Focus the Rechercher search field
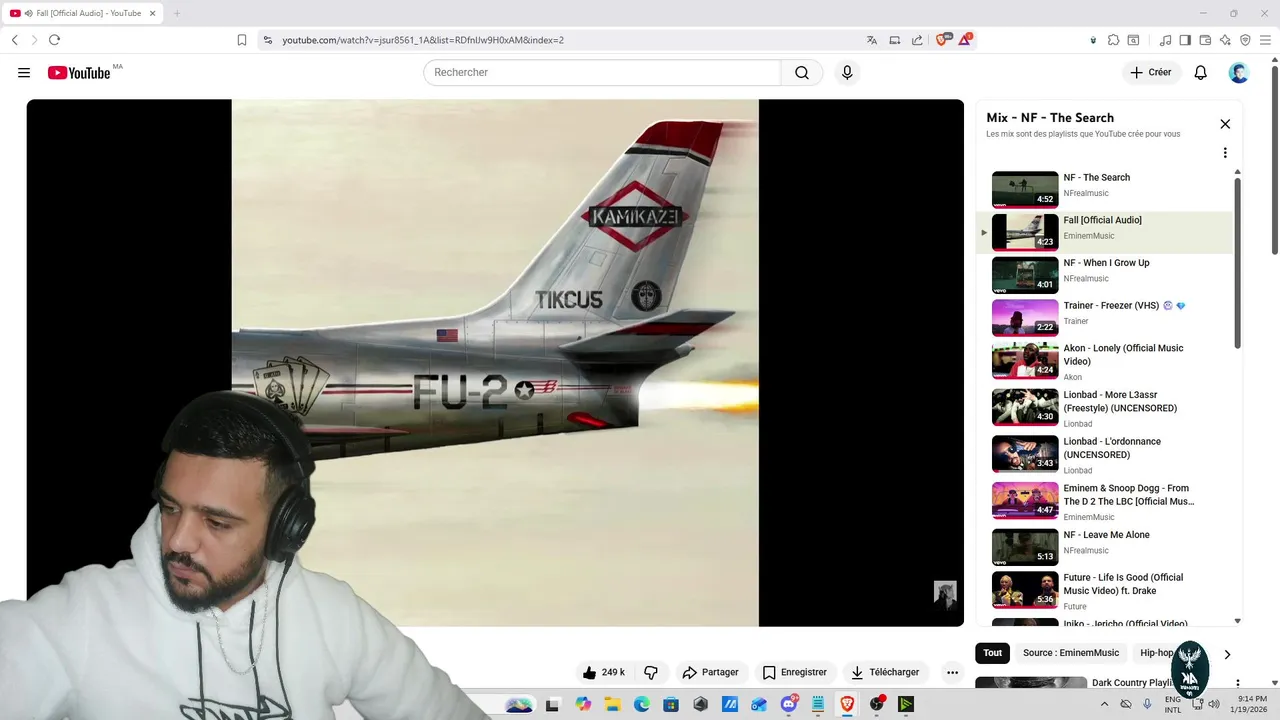Viewport: 1280px width, 720px height. click(602, 73)
